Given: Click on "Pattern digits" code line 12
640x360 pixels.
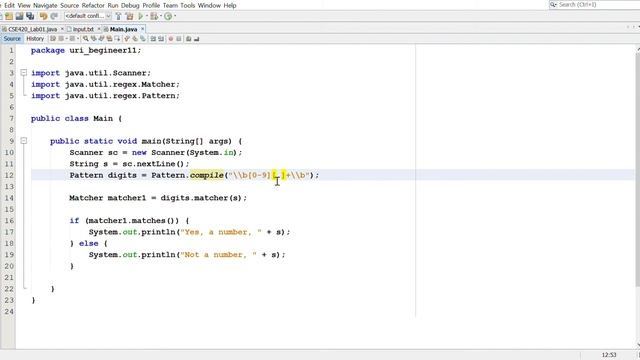Looking at the screenshot, I should (x=194, y=175).
